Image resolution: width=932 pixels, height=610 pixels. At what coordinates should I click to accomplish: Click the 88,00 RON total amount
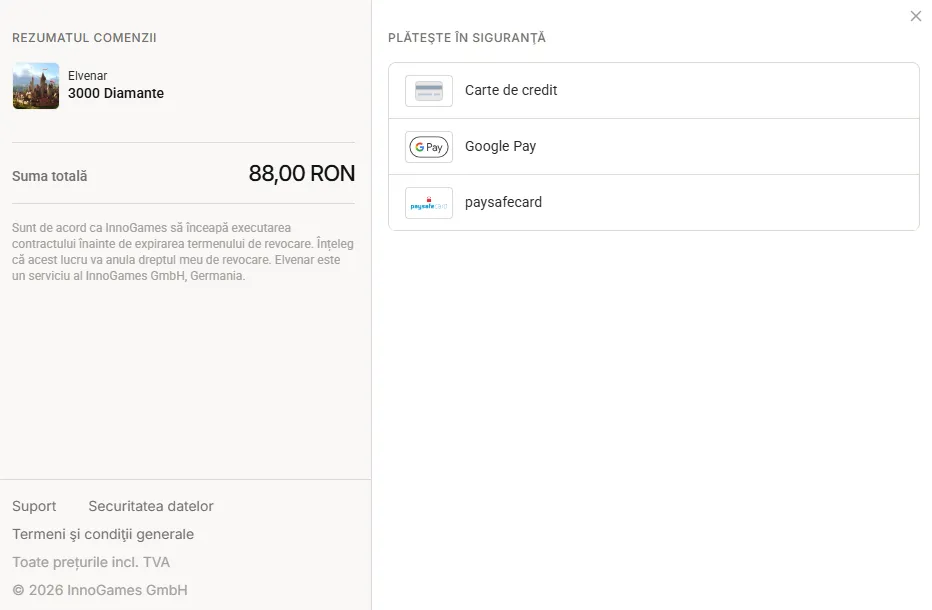(302, 174)
